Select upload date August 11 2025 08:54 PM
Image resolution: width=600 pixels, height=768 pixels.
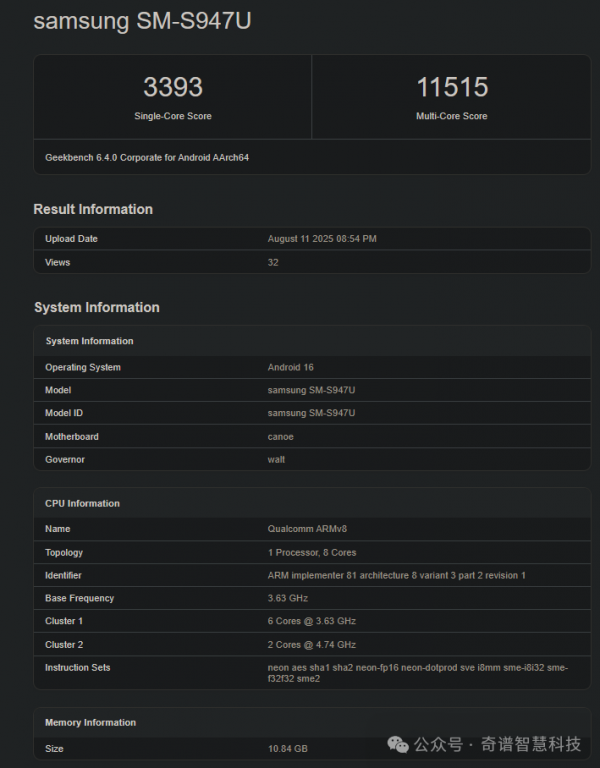pyautogui.click(x=322, y=239)
